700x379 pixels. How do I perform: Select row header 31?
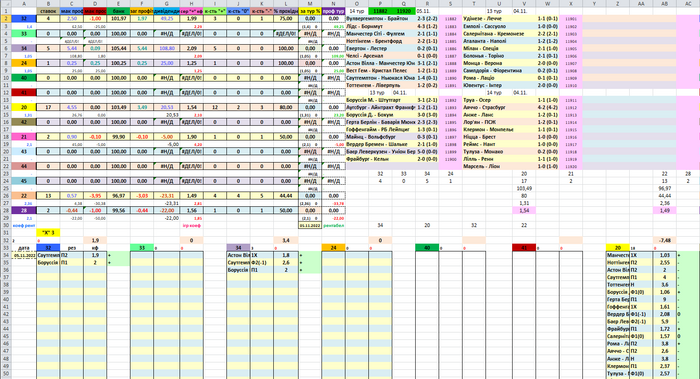click(x=5, y=233)
